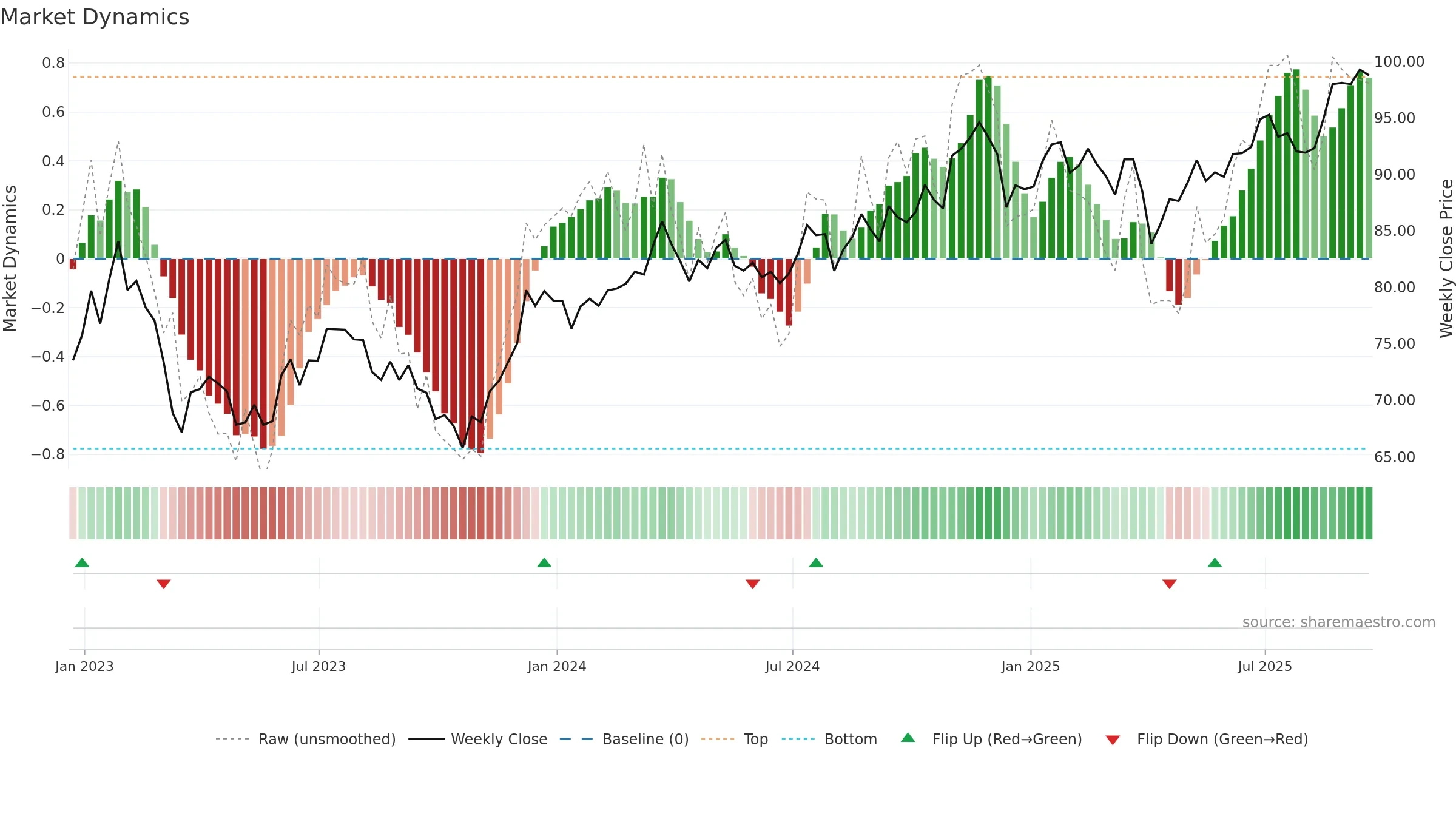Click the red flip-down triangle between Jan and Jul 2023

click(x=163, y=584)
